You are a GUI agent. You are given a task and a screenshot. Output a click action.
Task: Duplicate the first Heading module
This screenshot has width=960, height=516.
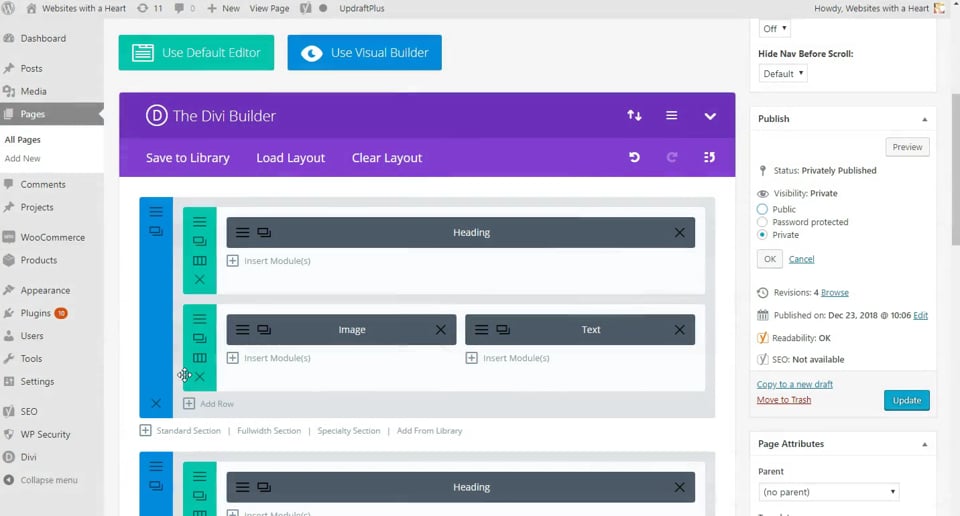pos(264,233)
